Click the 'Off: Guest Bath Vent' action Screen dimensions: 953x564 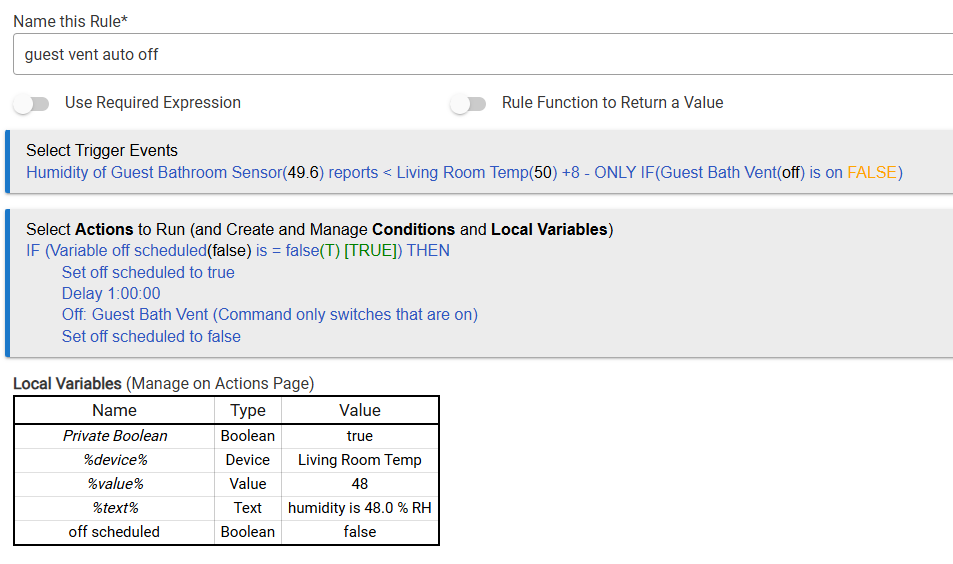[270, 314]
